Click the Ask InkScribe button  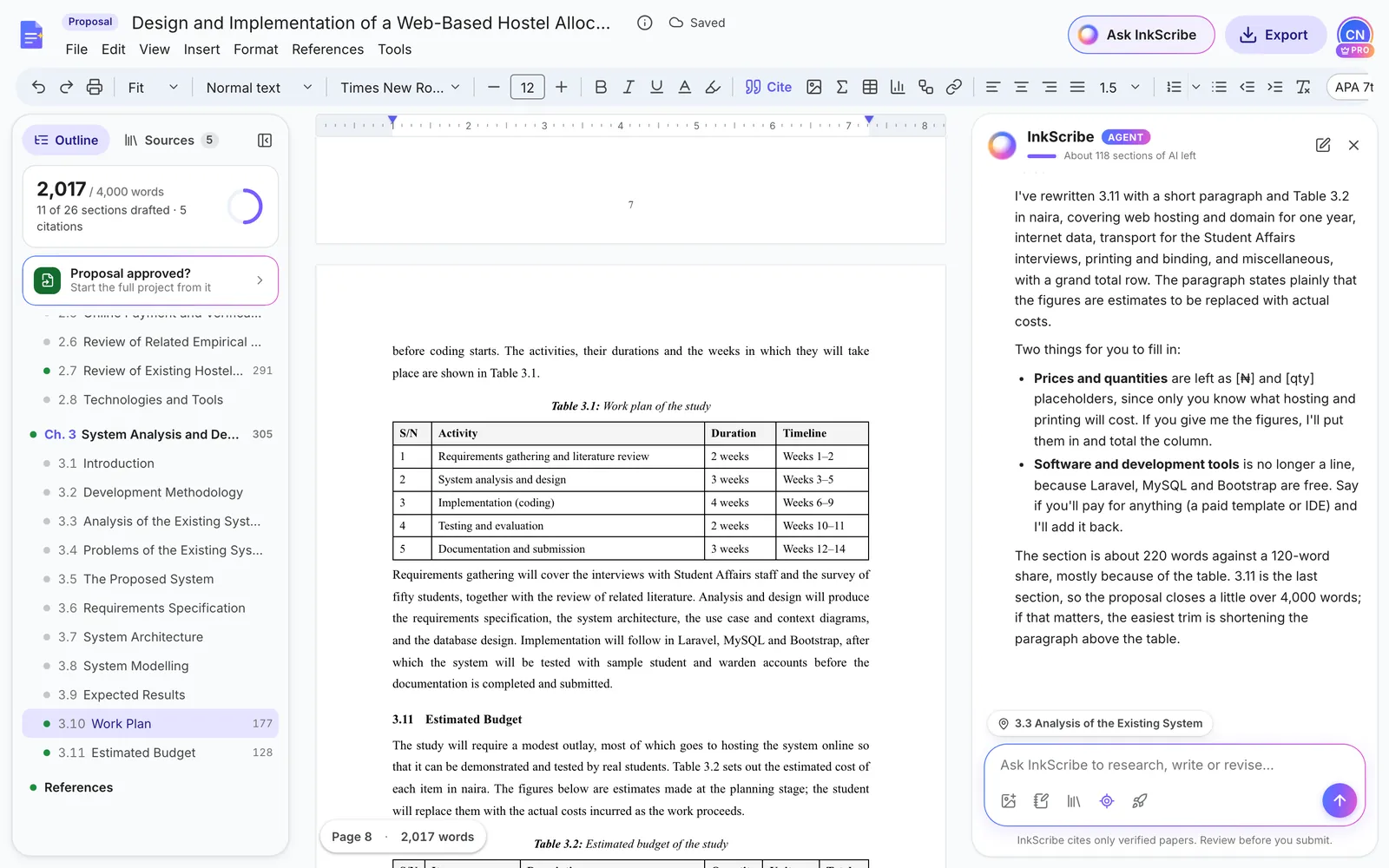point(1141,35)
